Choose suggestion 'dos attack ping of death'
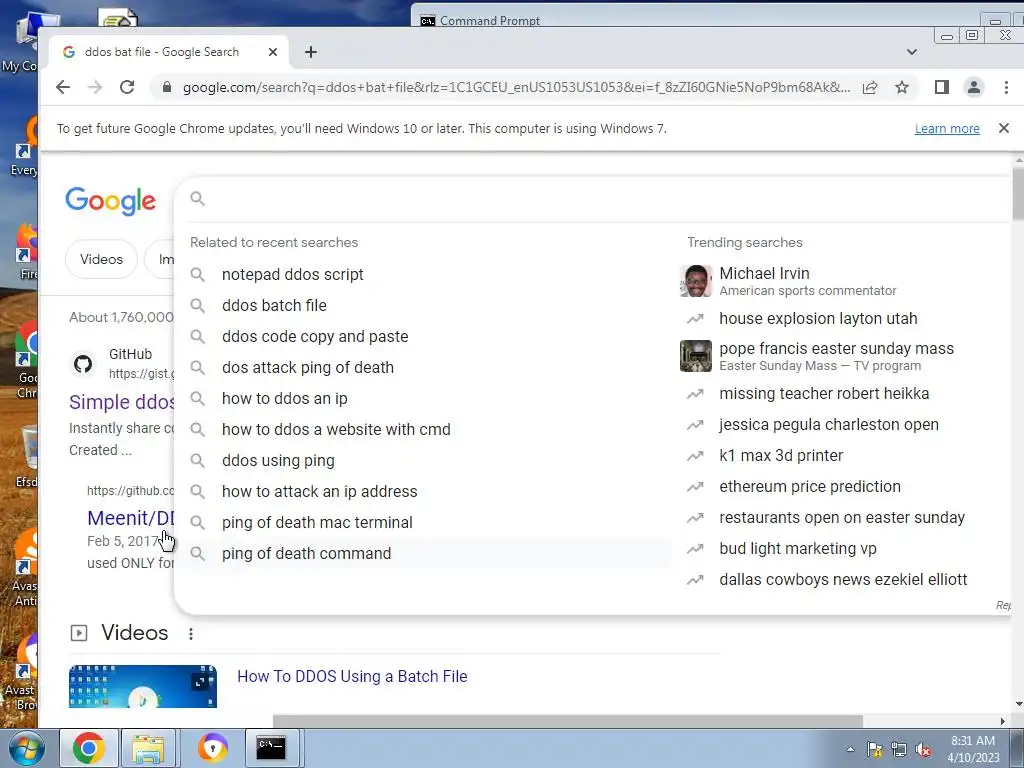 (x=308, y=367)
